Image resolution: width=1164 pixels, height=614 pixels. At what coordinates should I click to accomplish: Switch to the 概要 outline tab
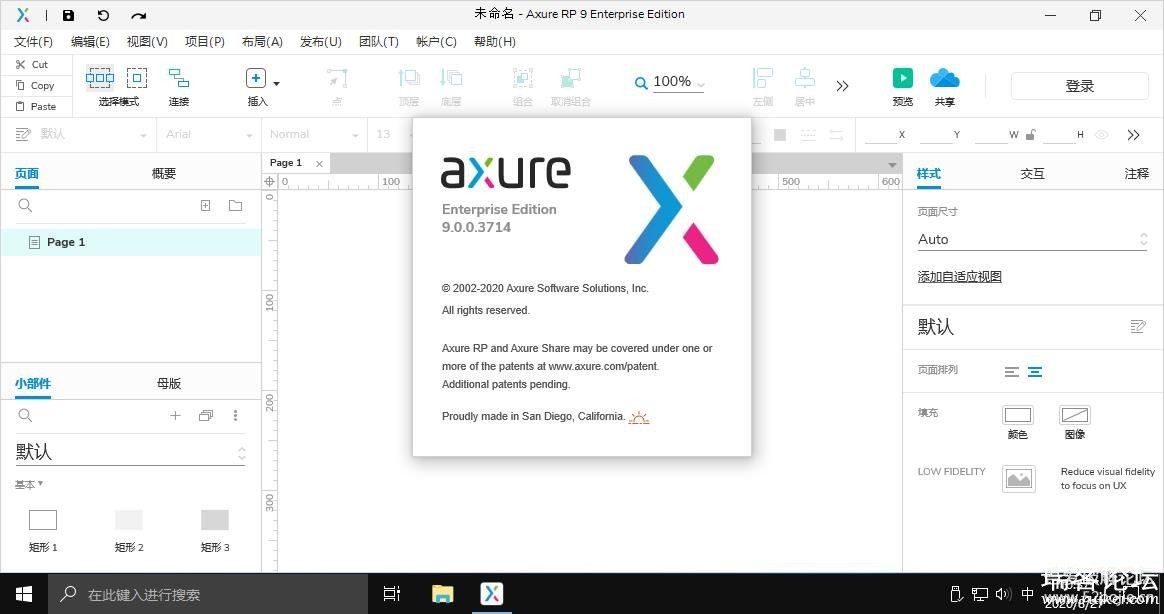[164, 174]
